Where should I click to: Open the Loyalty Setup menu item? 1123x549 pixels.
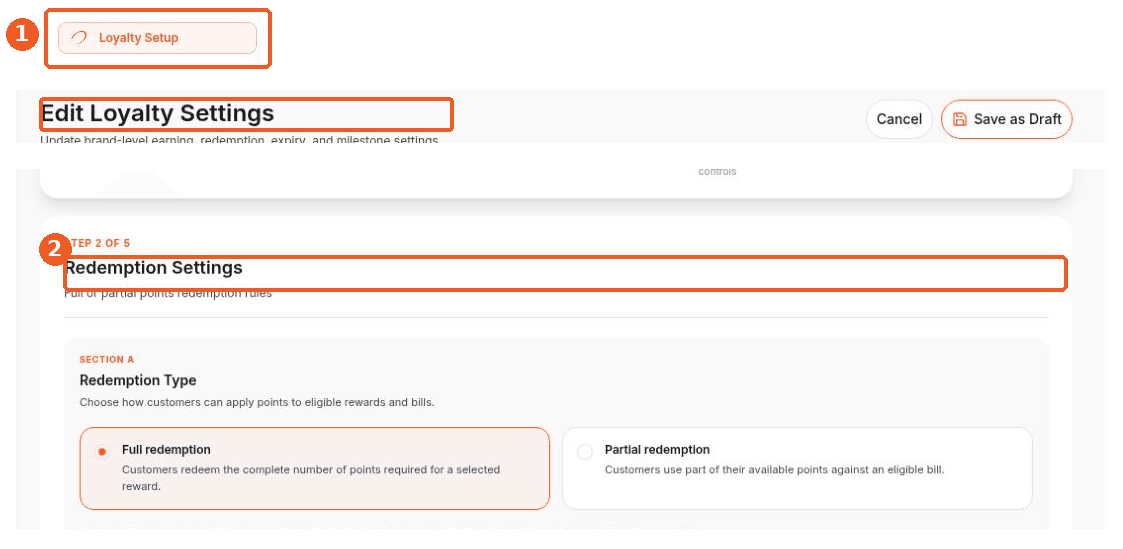click(x=157, y=38)
